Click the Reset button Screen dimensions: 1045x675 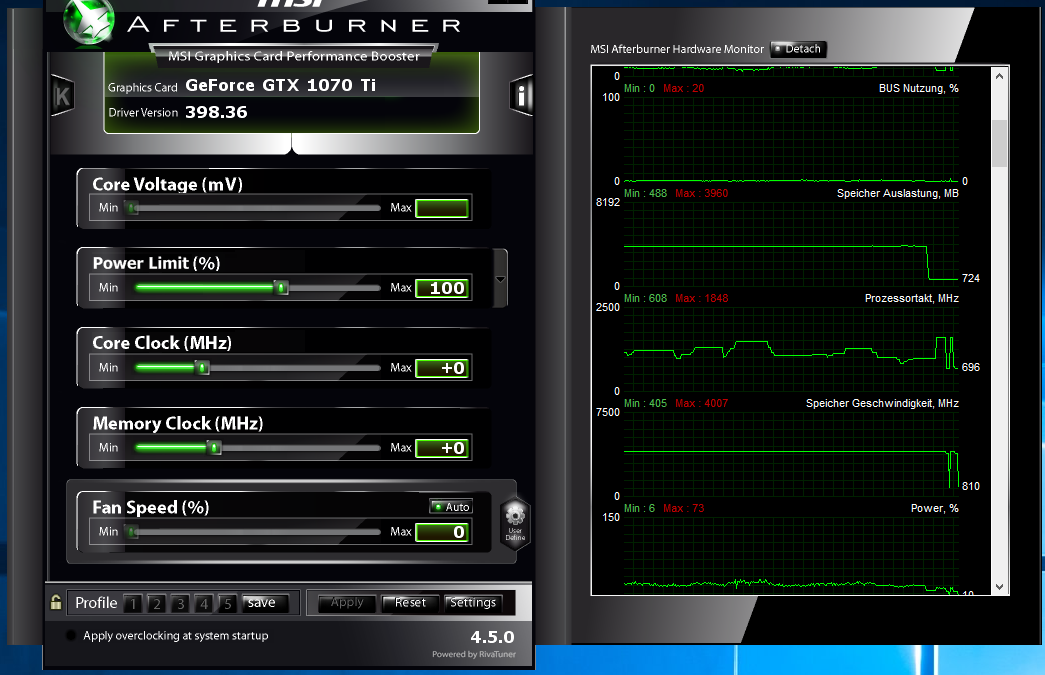click(x=410, y=603)
